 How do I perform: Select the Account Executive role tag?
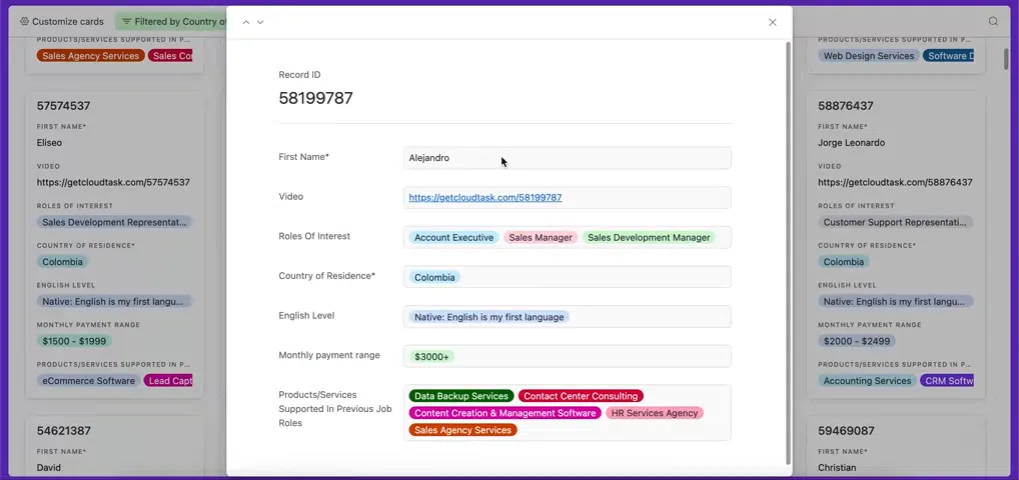[454, 238]
